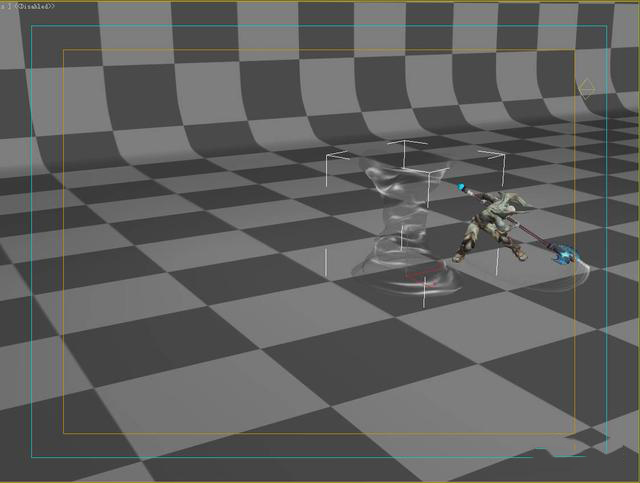Screen dimensions: 640x483
Task: Select the cyan tip of the spear
Action: point(461,187)
